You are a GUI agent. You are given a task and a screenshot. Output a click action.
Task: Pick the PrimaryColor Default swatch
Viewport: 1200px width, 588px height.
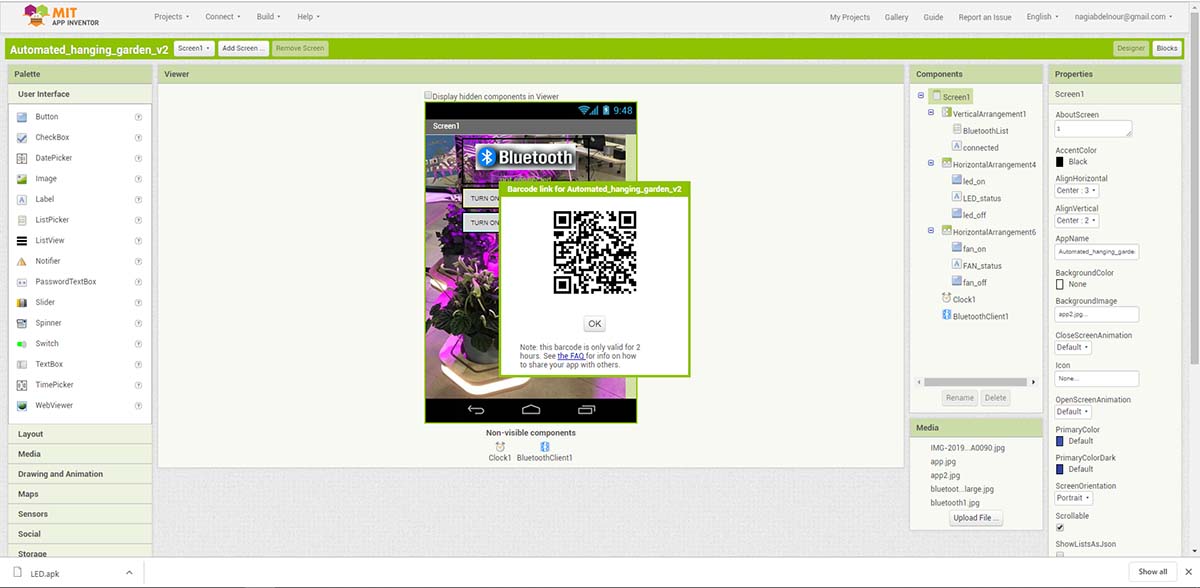1060,440
